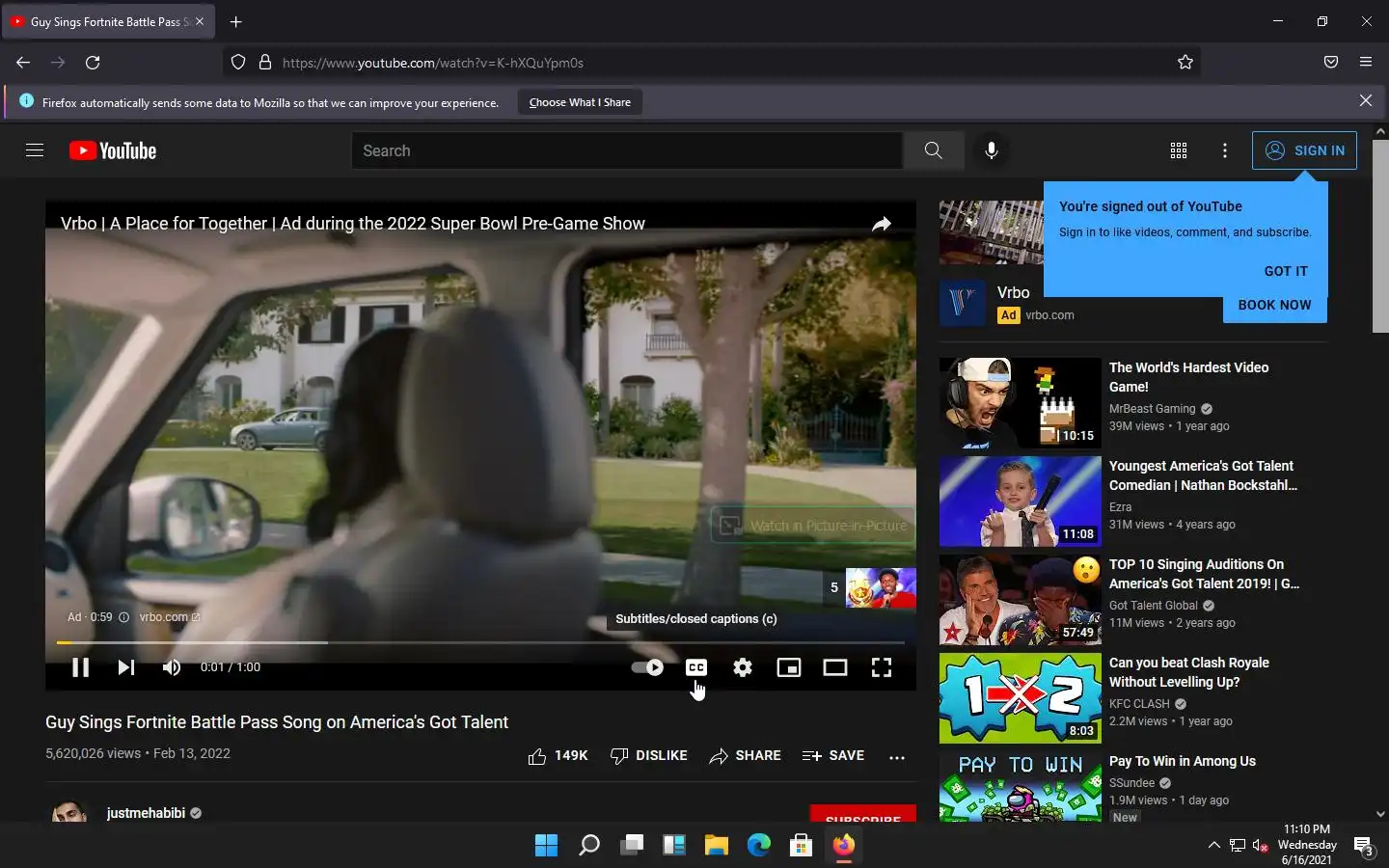This screenshot has height=868, width=1389.
Task: Open the YouTube guide hamburger menu
Action: coord(35,150)
